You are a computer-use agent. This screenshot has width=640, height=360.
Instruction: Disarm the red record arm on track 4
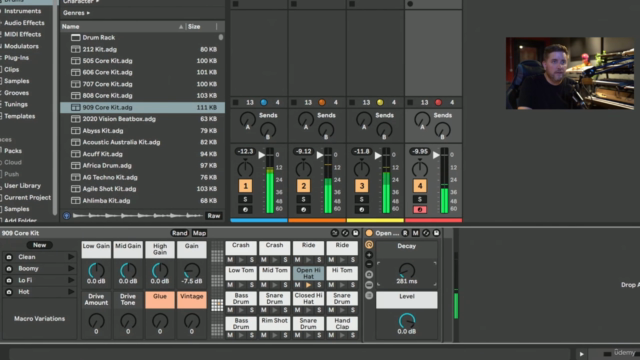(x=420, y=209)
